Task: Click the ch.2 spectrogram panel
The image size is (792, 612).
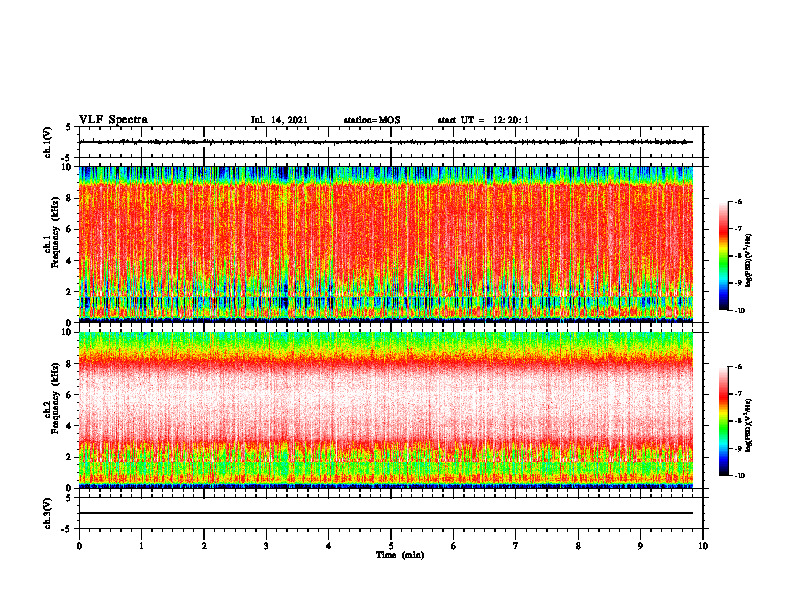Action: pos(391,410)
